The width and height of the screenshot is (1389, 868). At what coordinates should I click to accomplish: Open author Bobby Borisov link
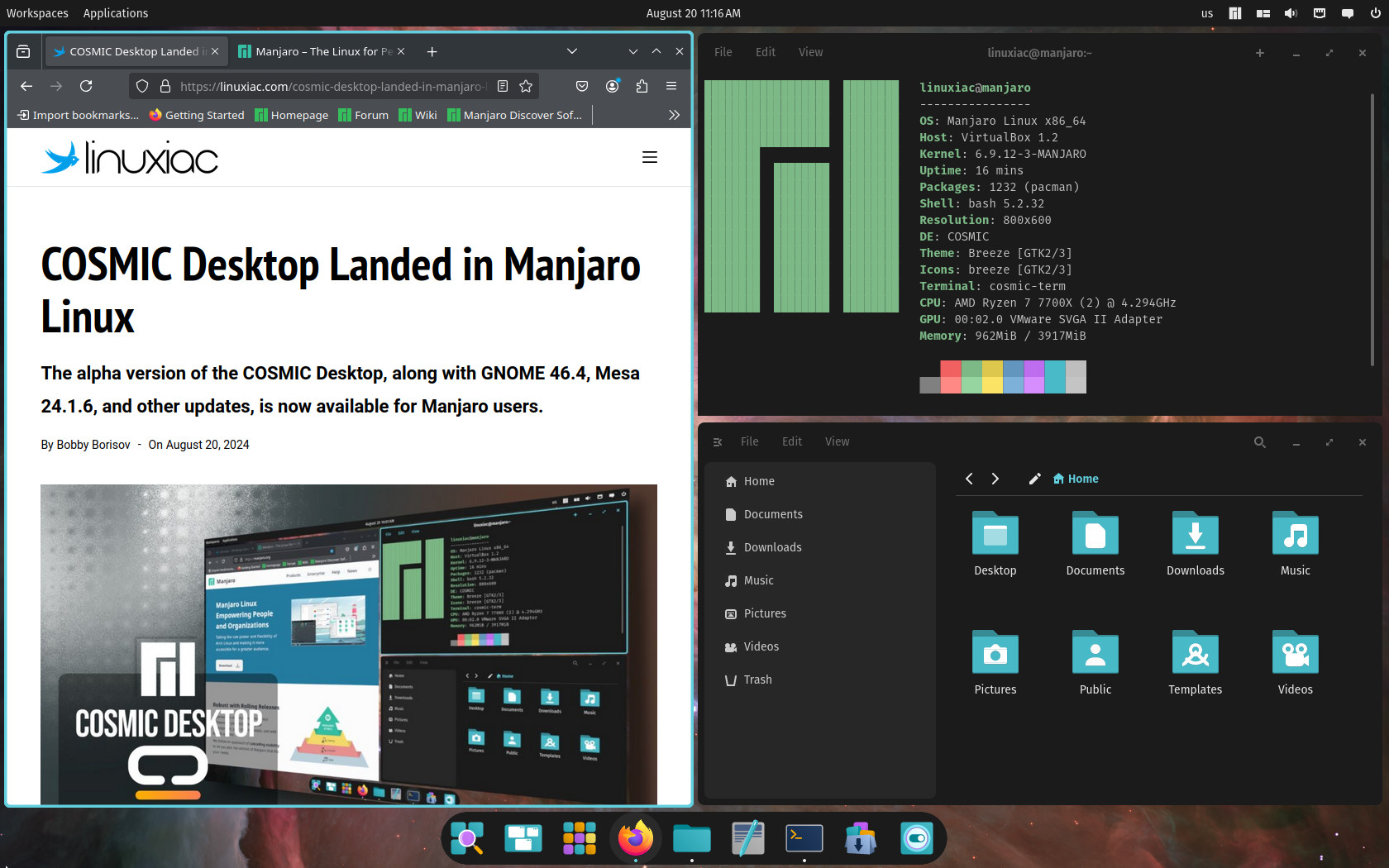(x=93, y=445)
